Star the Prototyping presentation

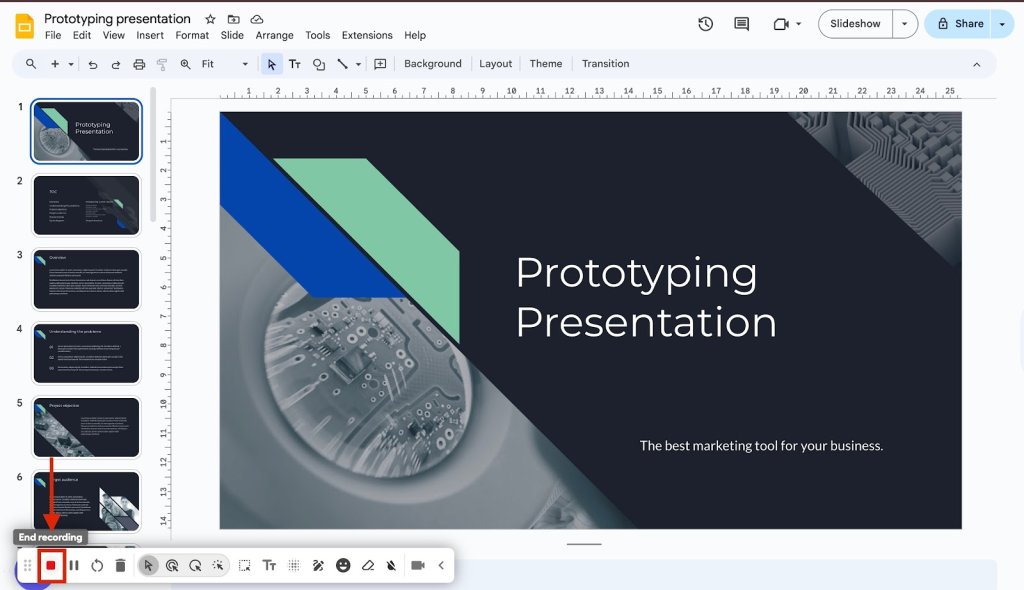coord(210,19)
